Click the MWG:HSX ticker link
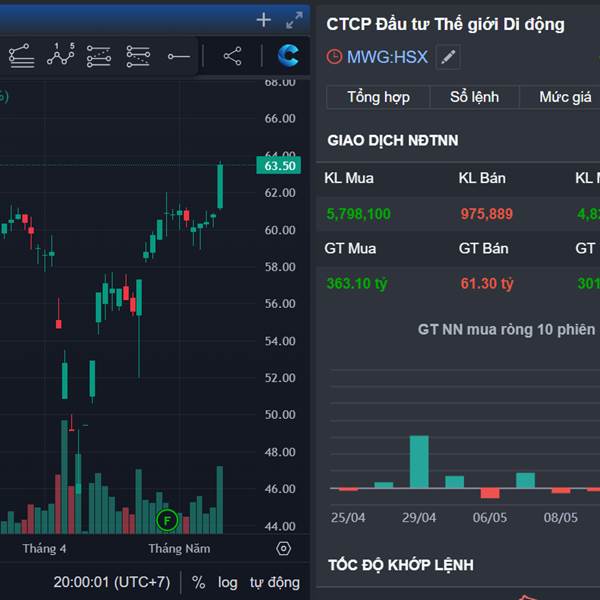This screenshot has height=600, width=600. pyautogui.click(x=387, y=57)
